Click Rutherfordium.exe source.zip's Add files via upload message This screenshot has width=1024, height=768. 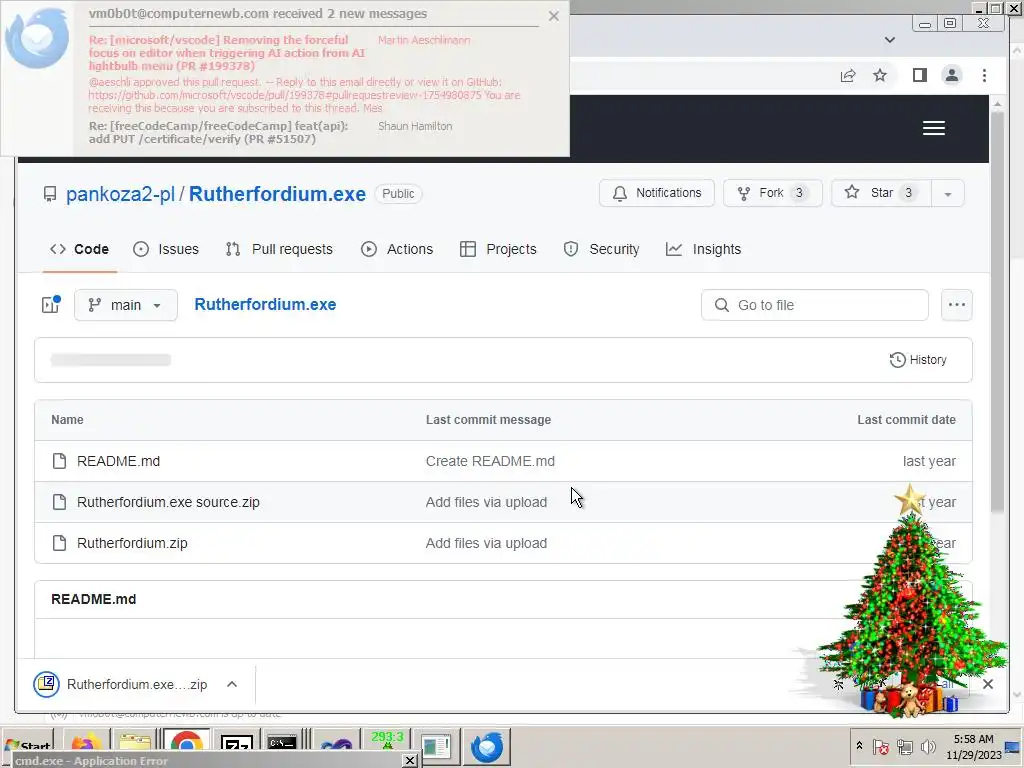(486, 502)
